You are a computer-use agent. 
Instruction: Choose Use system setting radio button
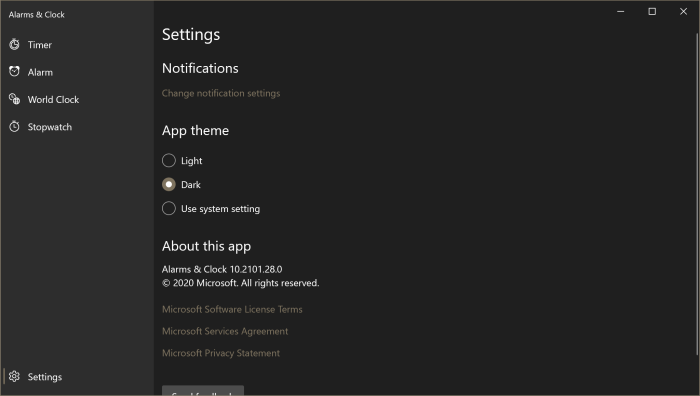[169, 208]
